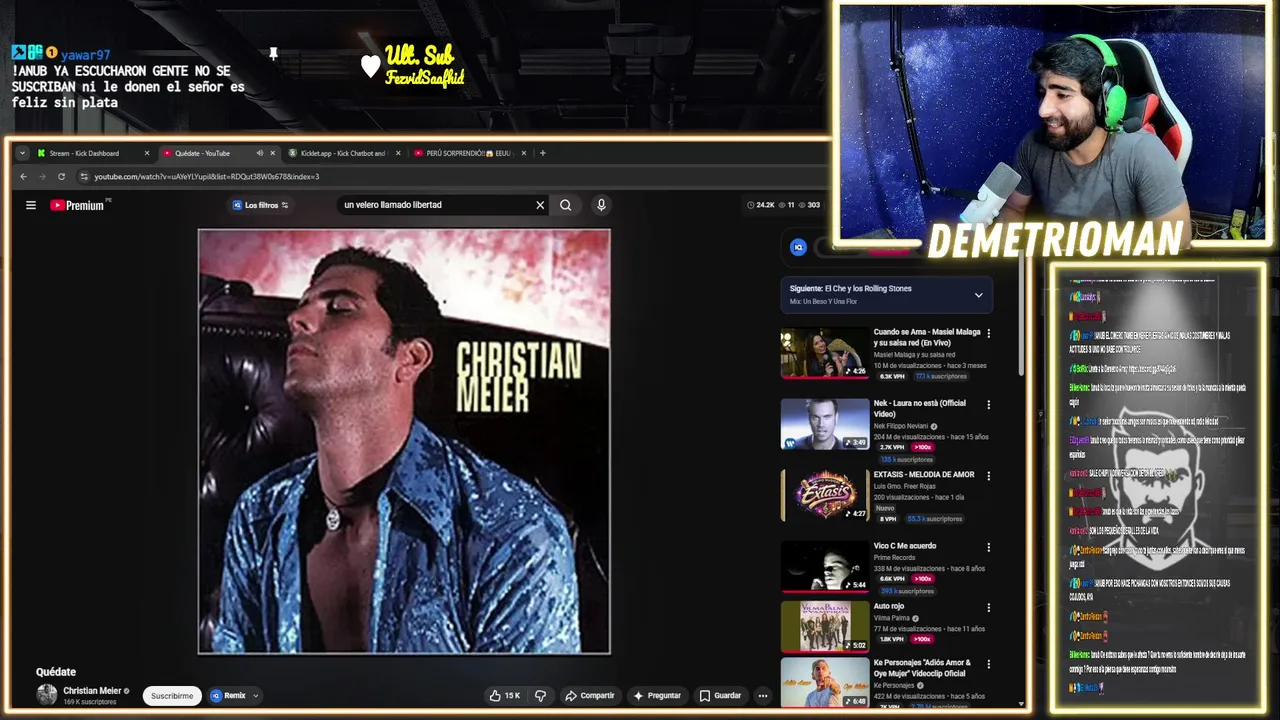This screenshot has width=1280, height=720.
Task: Open options menu for EXTASIS video
Action: (989, 476)
